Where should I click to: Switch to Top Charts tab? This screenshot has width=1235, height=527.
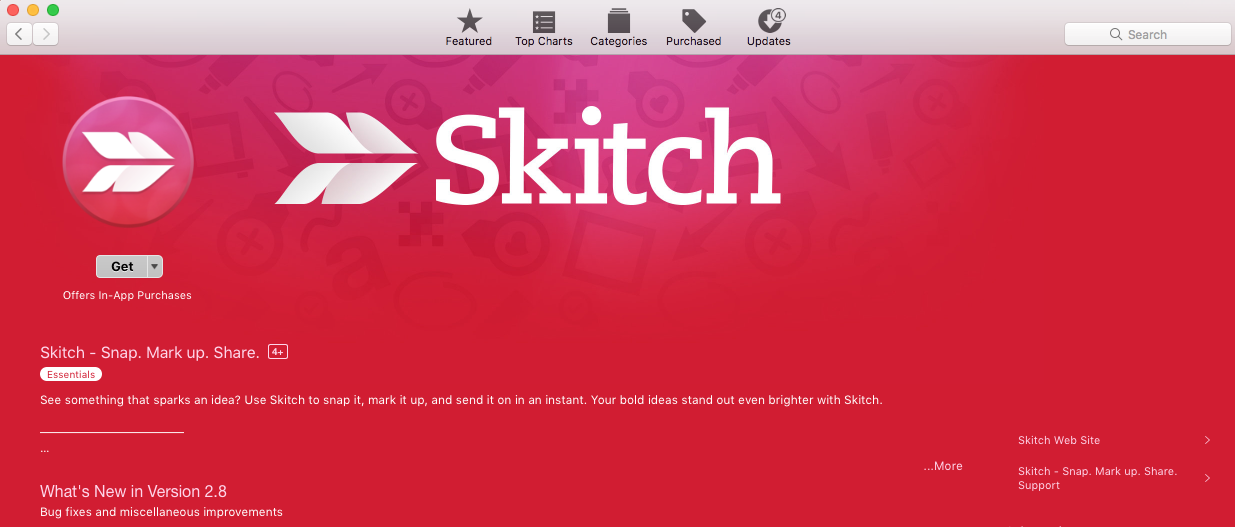coord(544,27)
